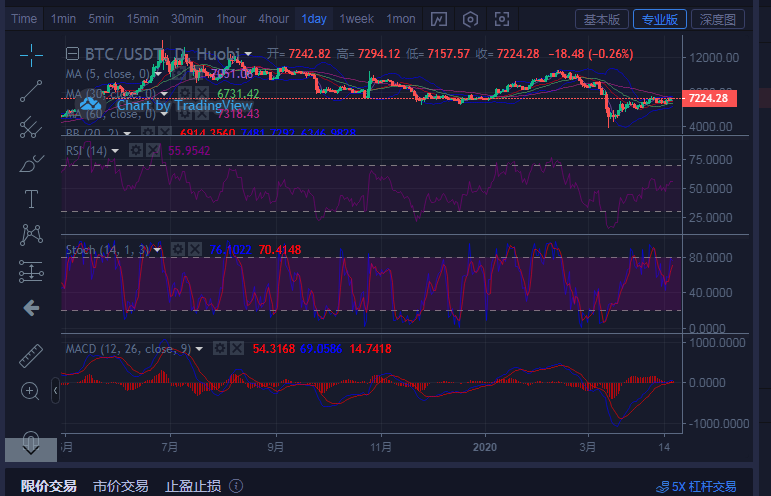
Task: Select the 4hour interval
Action: click(274, 19)
